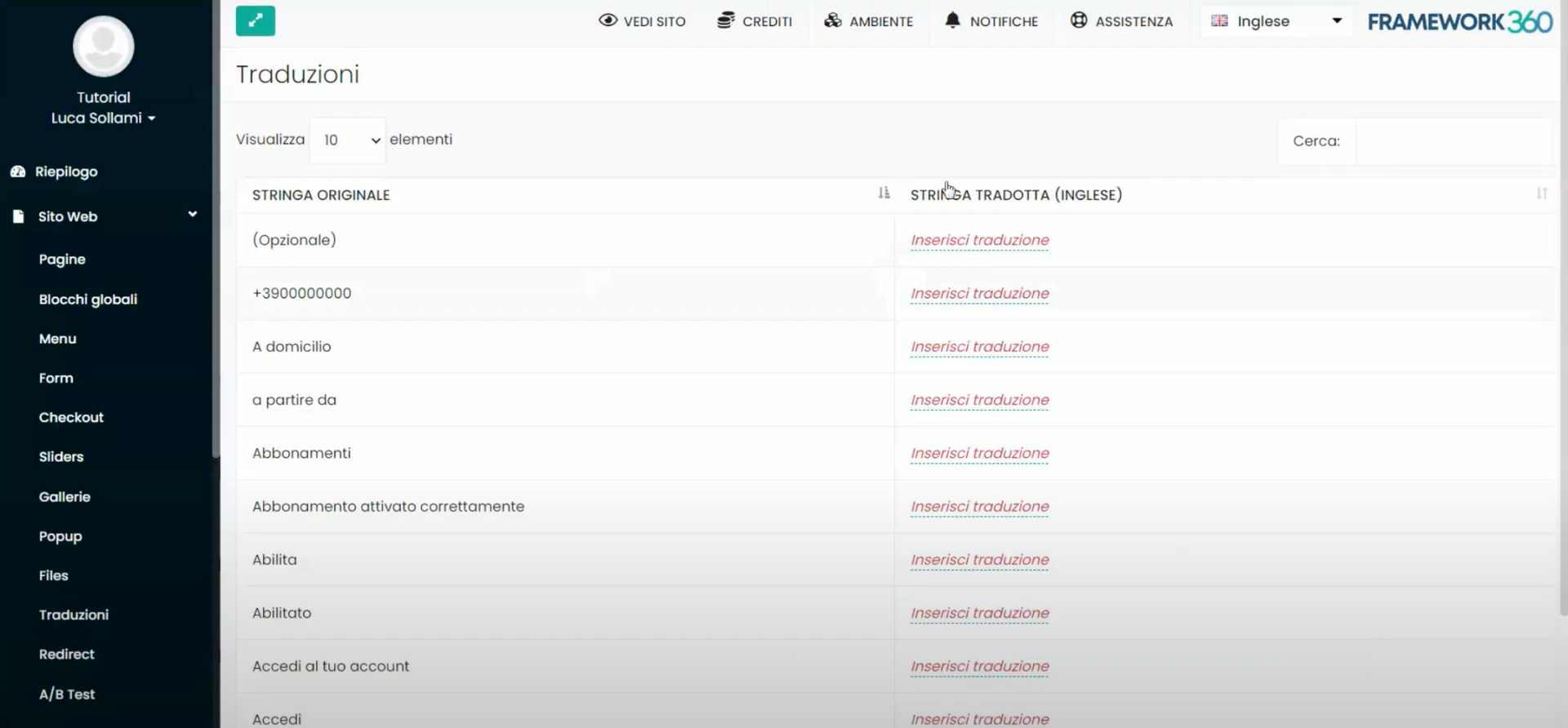
Task: Sort by Stringa Tradotta column arrows
Action: (1541, 193)
